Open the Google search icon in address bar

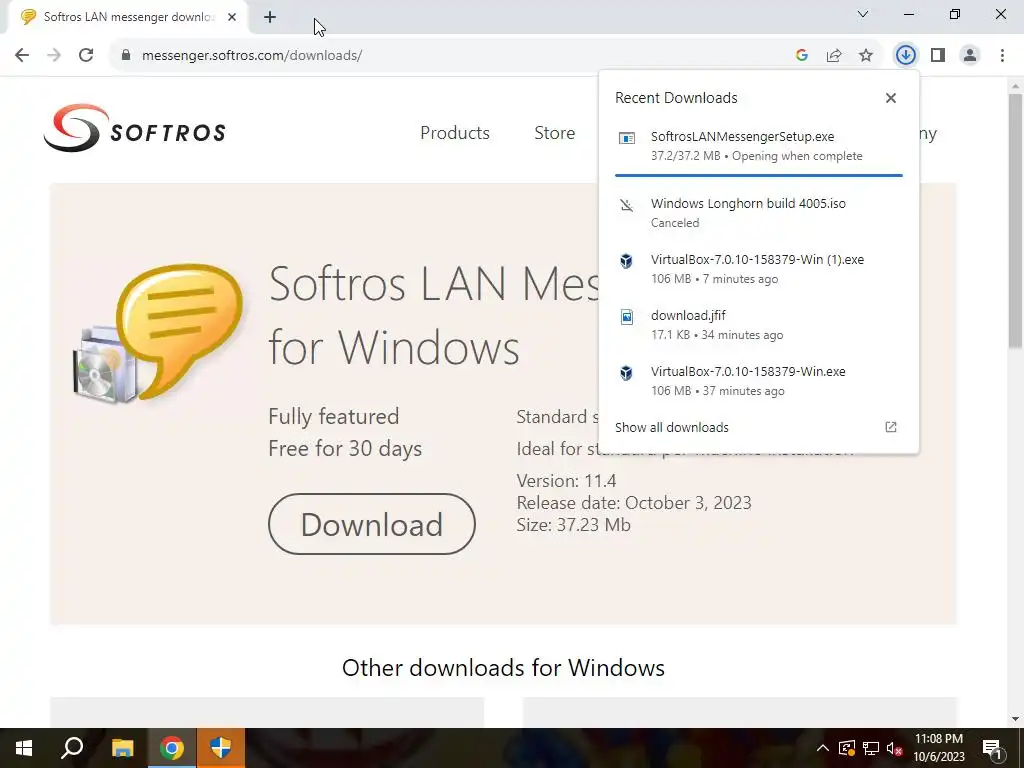pos(802,56)
